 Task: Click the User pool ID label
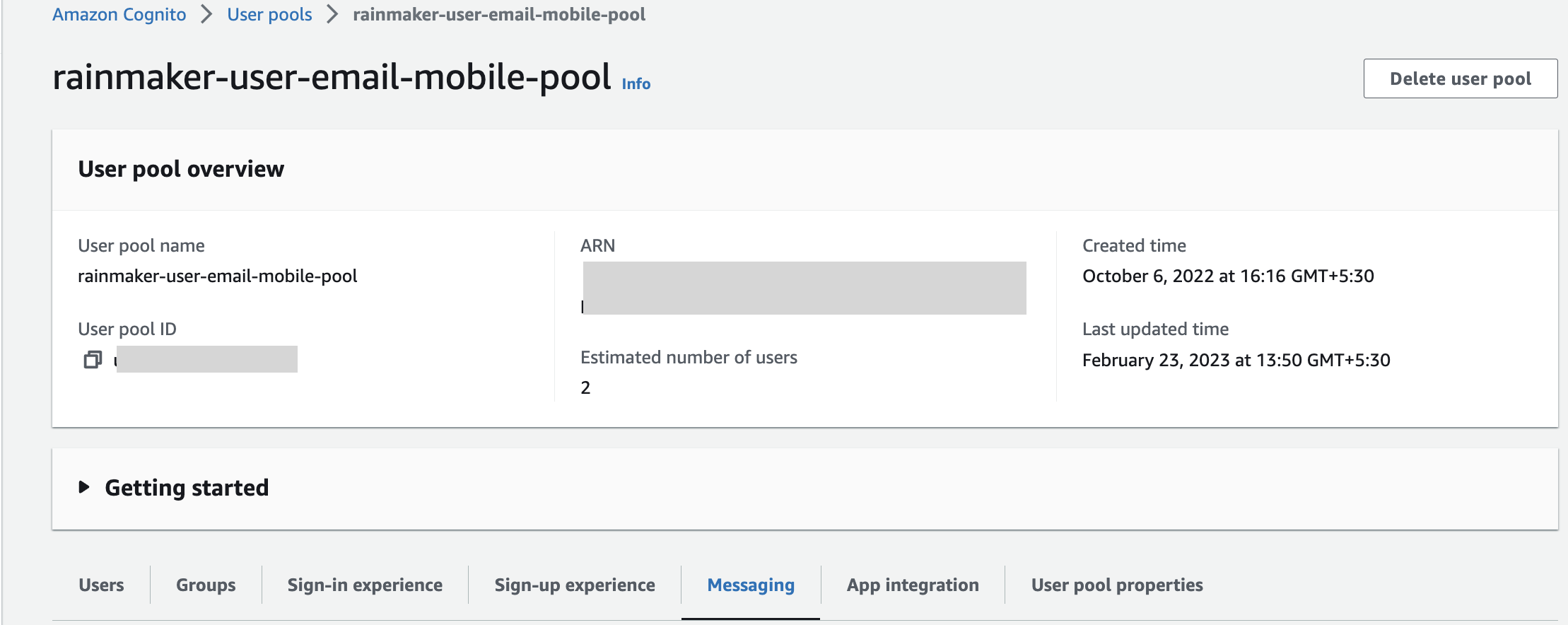pos(127,329)
